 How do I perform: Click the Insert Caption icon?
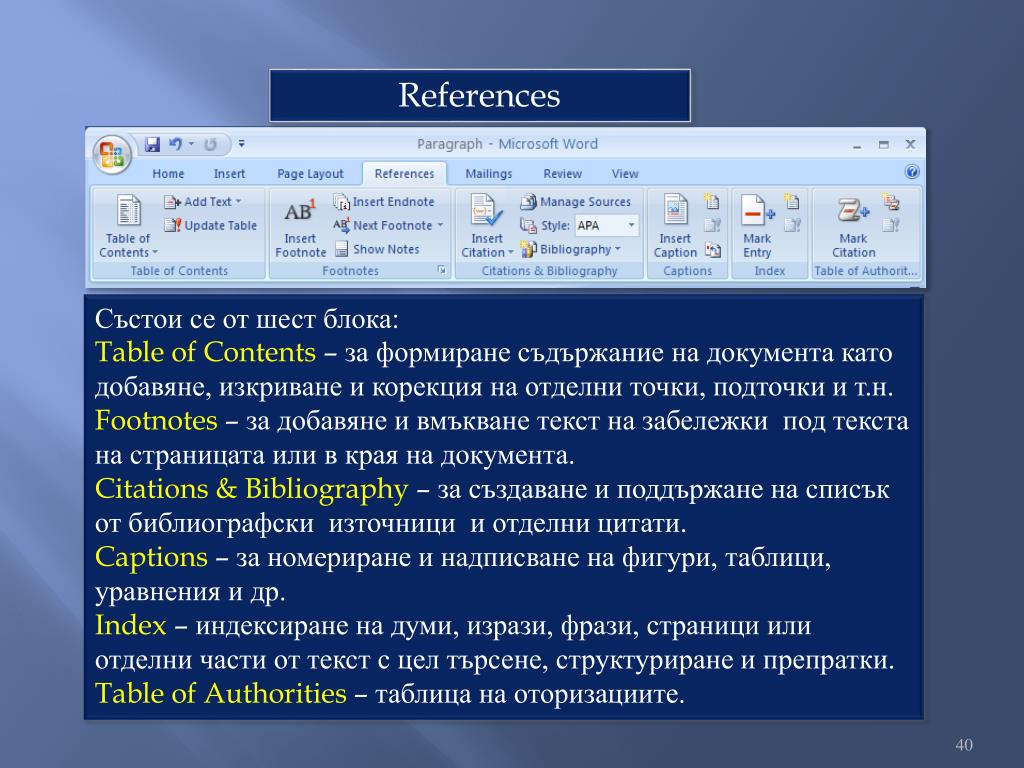pos(675,210)
